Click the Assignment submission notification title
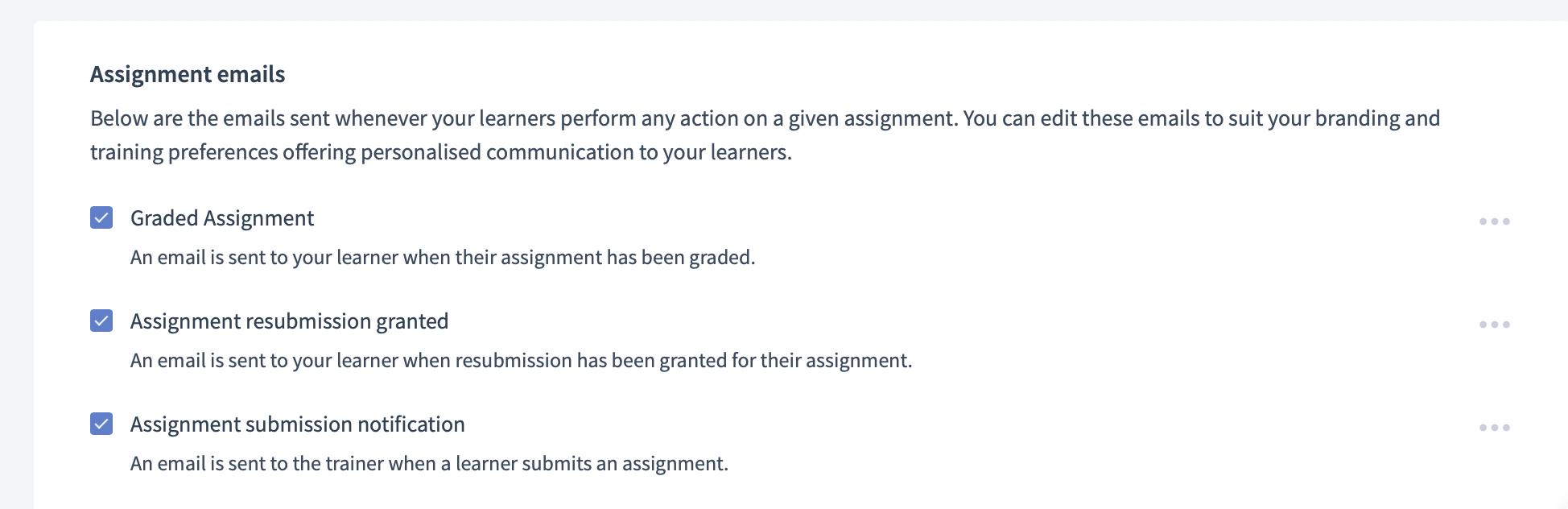Viewport: 1568px width, 509px height. pos(297,424)
